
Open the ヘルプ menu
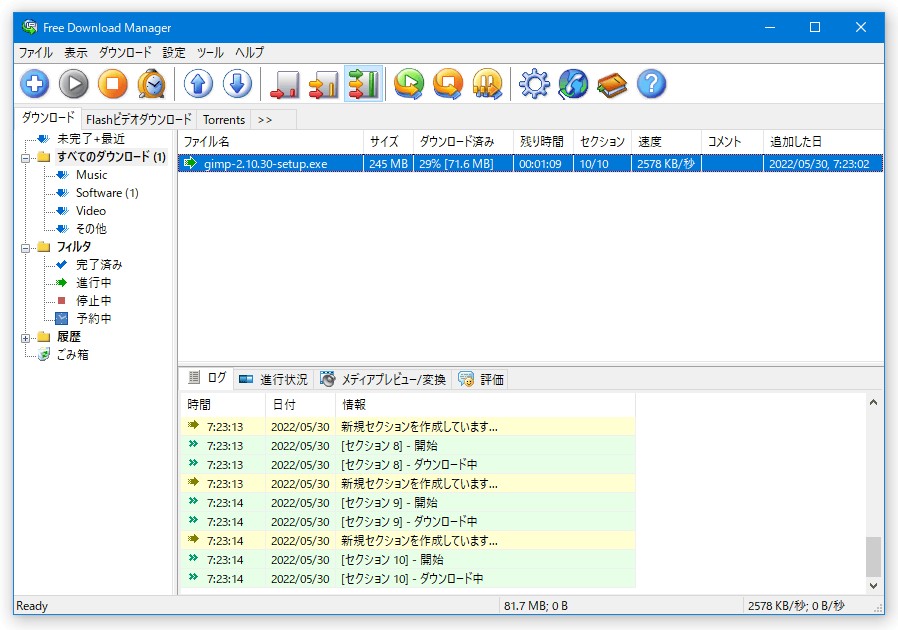250,53
